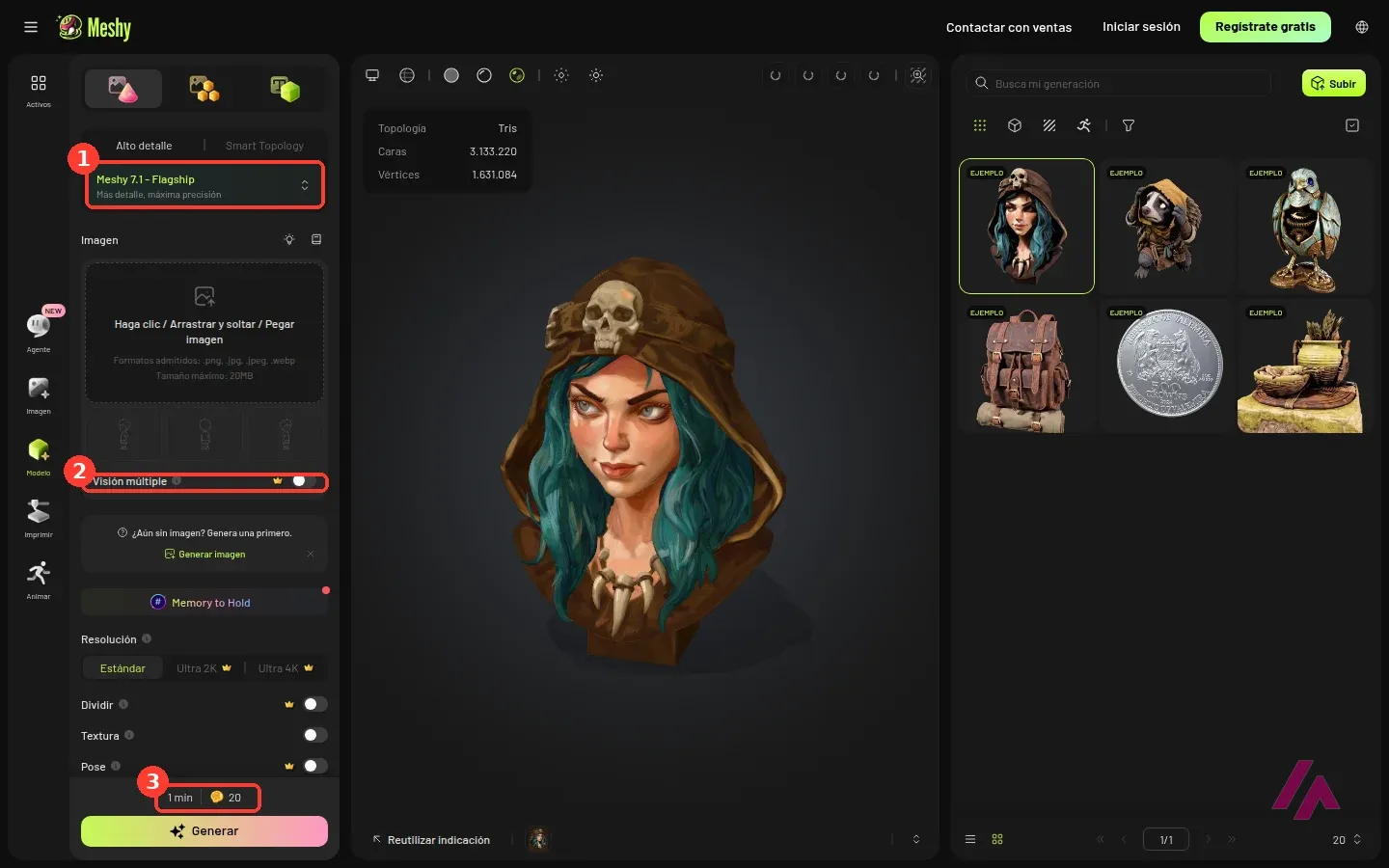Open Activos in the sidebar
The image size is (1389, 868).
[x=39, y=91]
